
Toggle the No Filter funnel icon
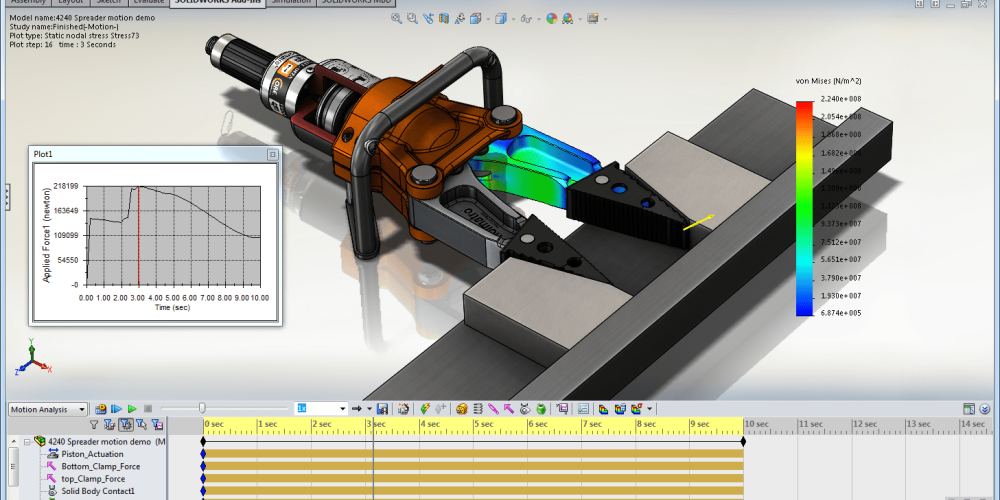pos(94,425)
